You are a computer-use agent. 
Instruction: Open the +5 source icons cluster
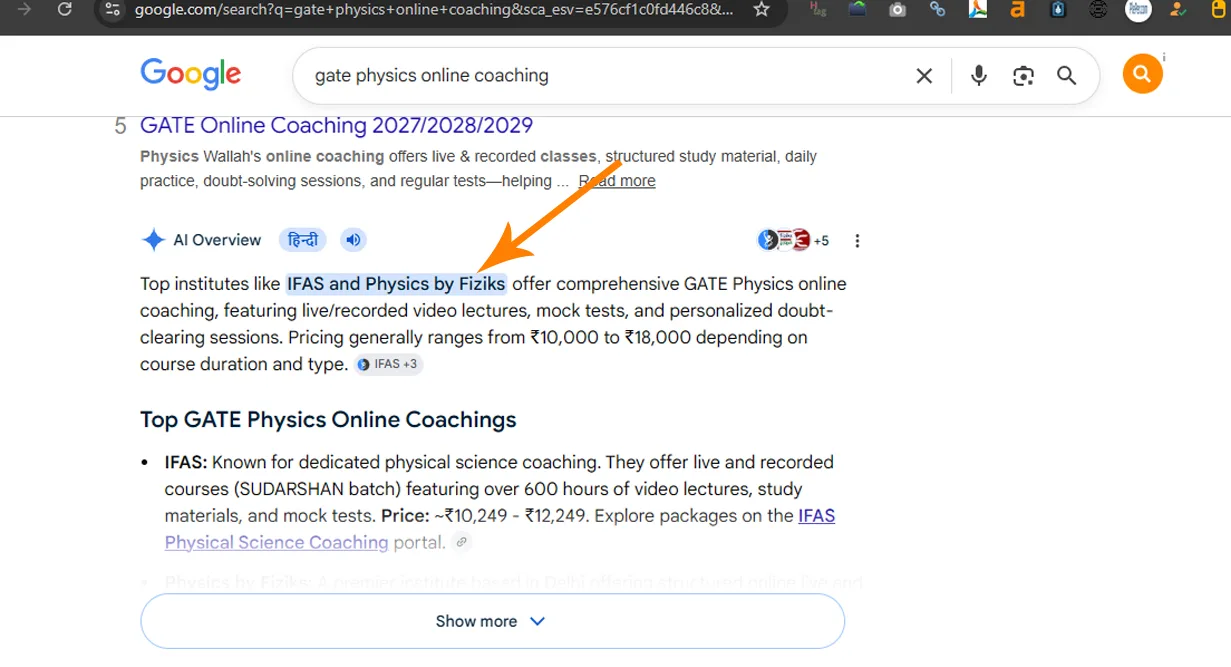tap(794, 240)
